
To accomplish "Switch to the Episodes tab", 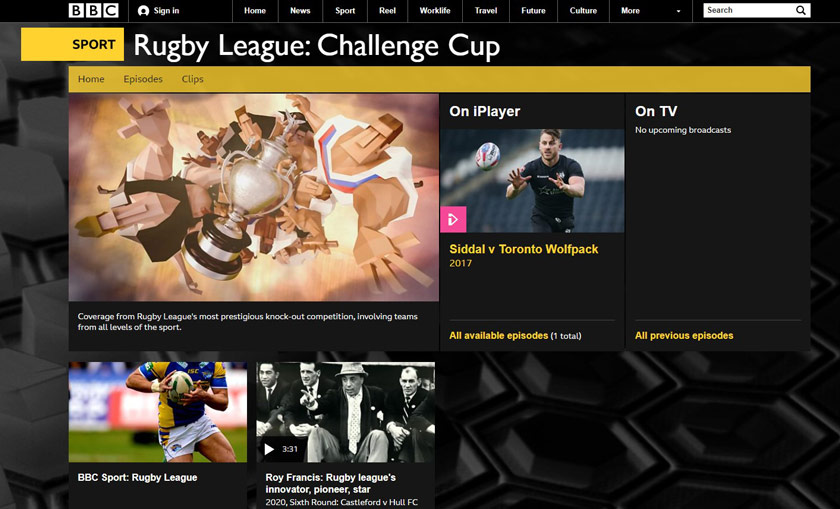I will (143, 79).
